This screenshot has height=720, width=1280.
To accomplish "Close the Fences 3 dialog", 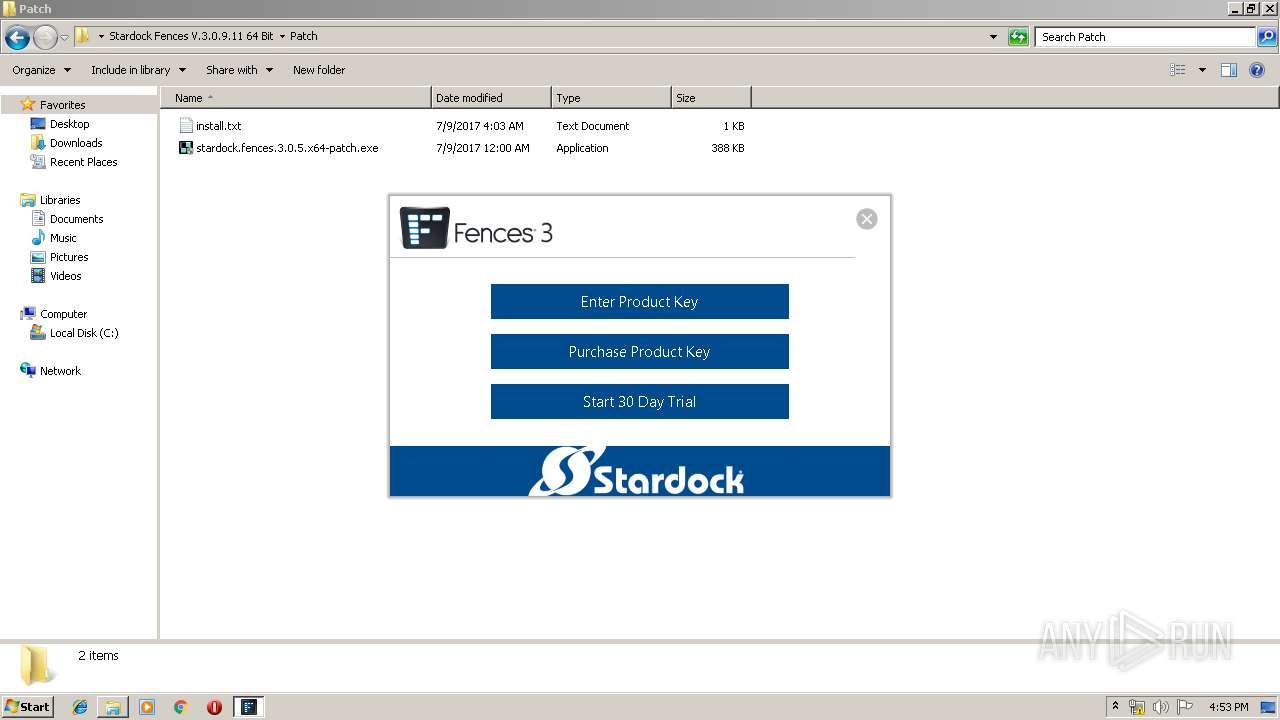I will pos(867,219).
